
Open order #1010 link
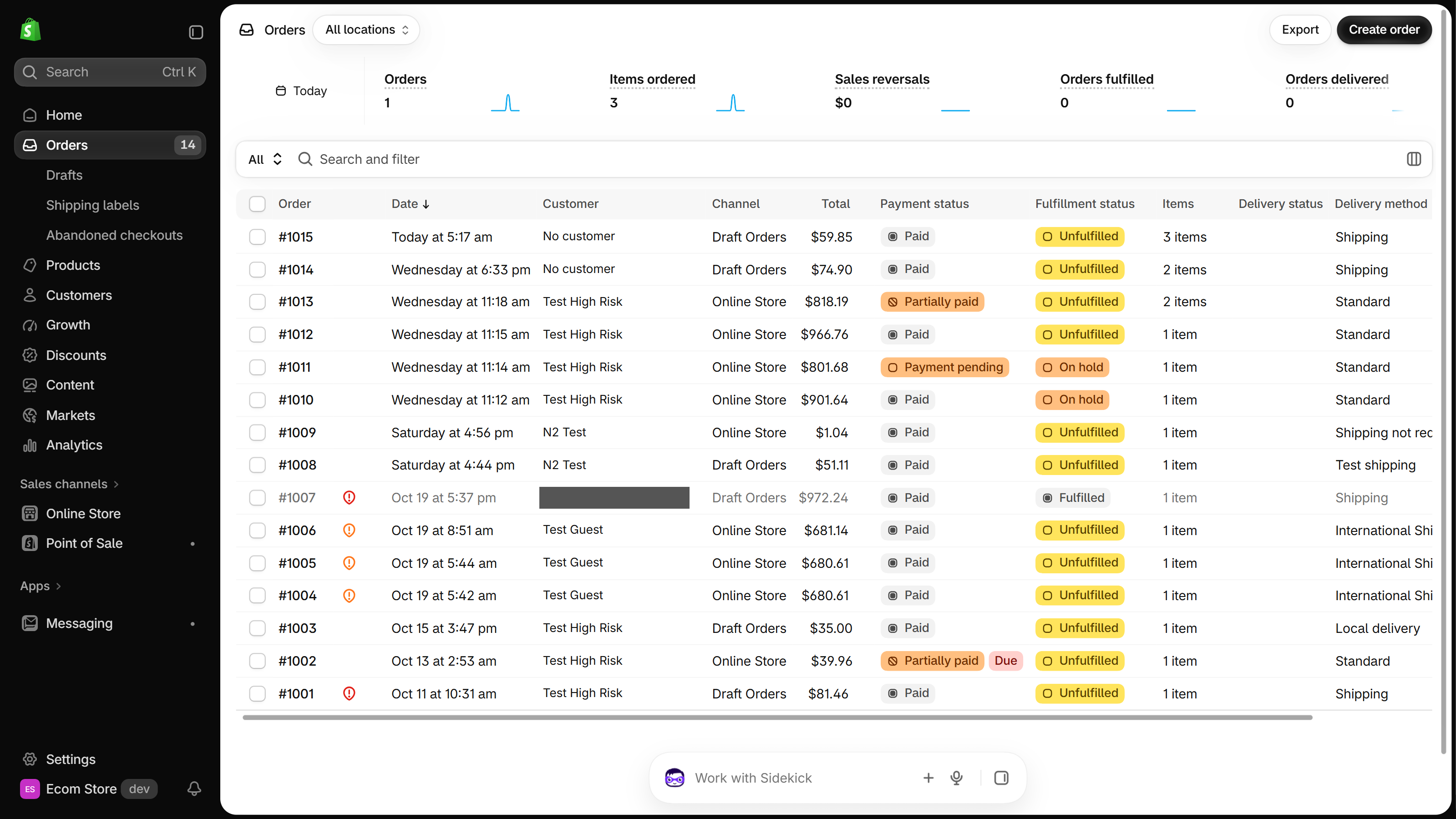295,400
